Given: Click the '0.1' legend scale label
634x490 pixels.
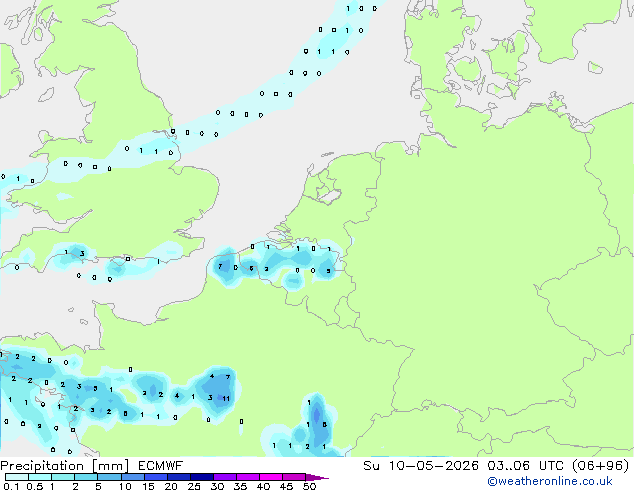Looking at the screenshot, I should 11,486.
